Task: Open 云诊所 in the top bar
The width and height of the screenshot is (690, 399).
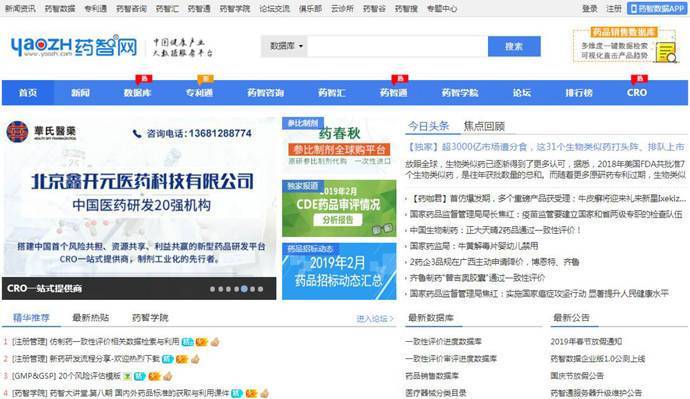Action: click(342, 8)
